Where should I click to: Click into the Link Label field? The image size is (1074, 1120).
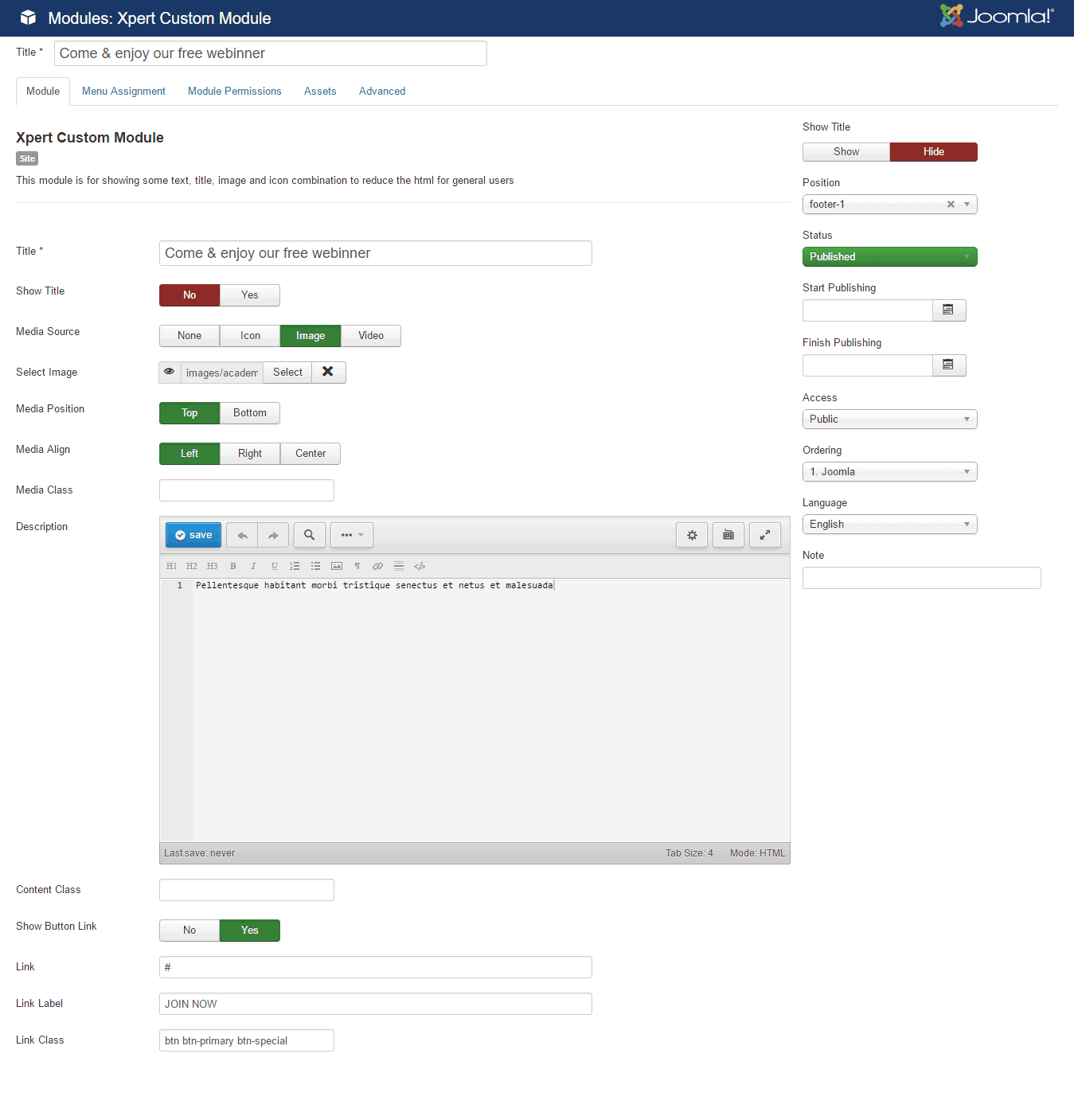pyautogui.click(x=375, y=1004)
